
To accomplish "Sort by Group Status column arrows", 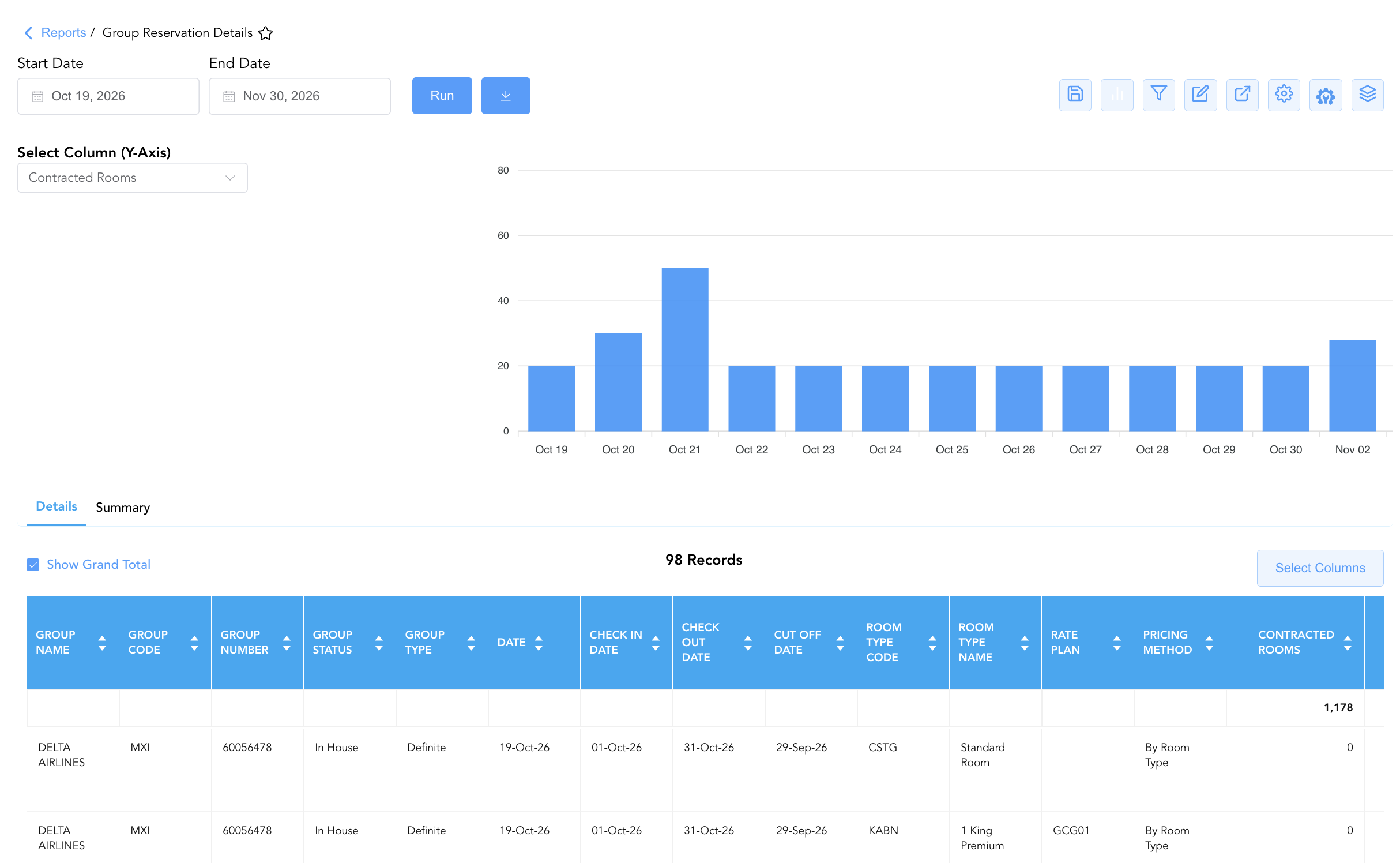I will [x=379, y=643].
